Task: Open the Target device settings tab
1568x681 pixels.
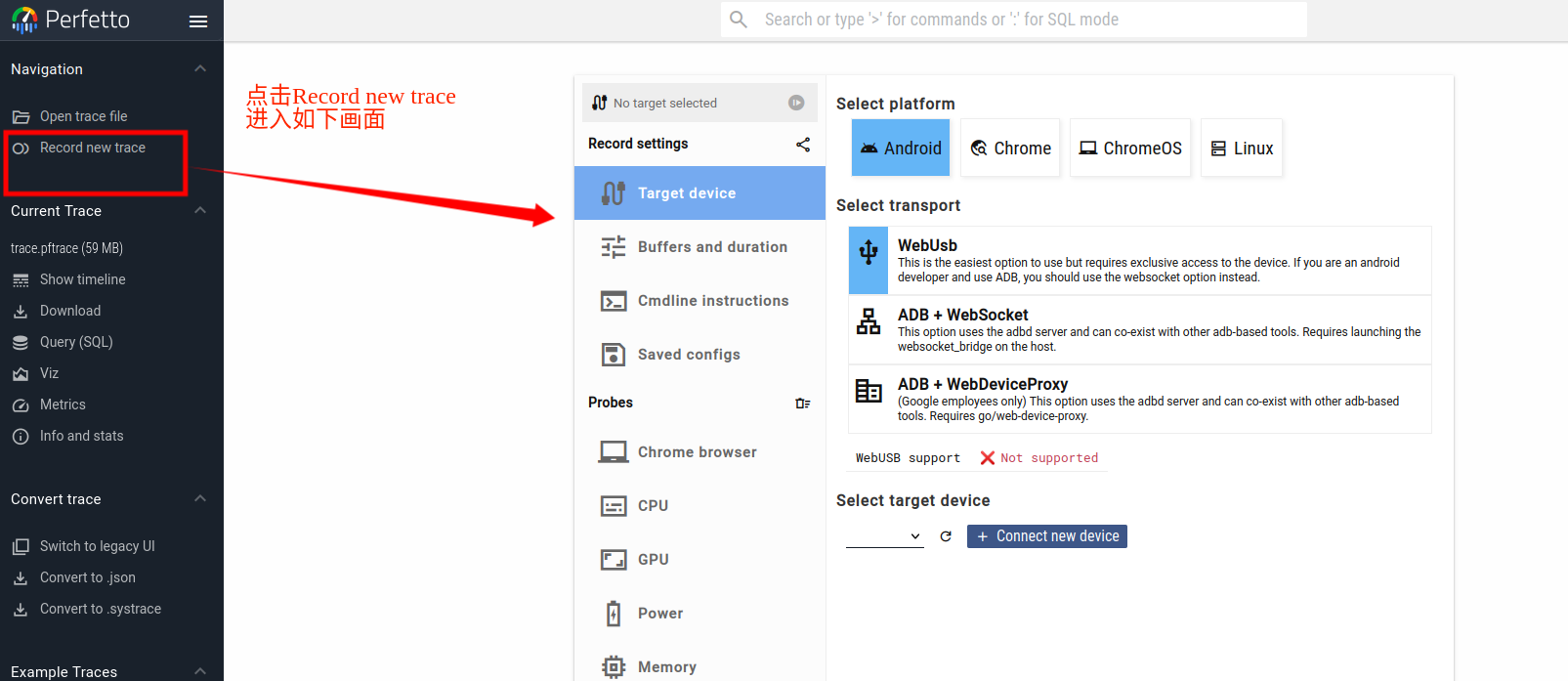Action: (699, 193)
